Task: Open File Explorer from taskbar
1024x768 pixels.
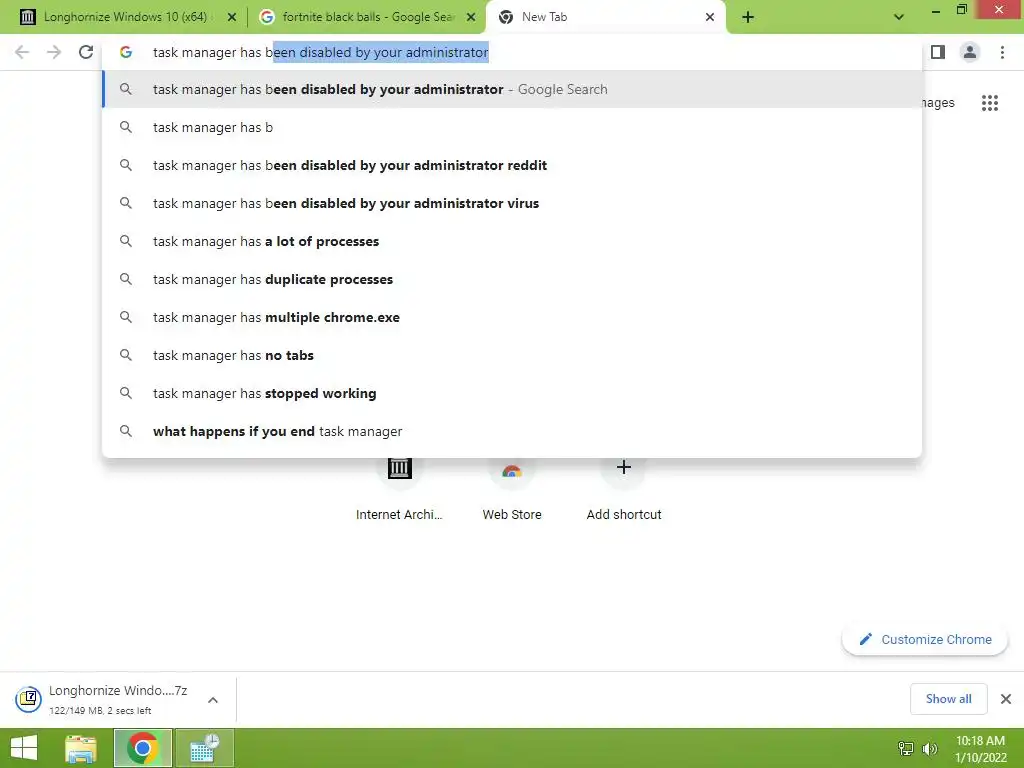Action: (81, 748)
